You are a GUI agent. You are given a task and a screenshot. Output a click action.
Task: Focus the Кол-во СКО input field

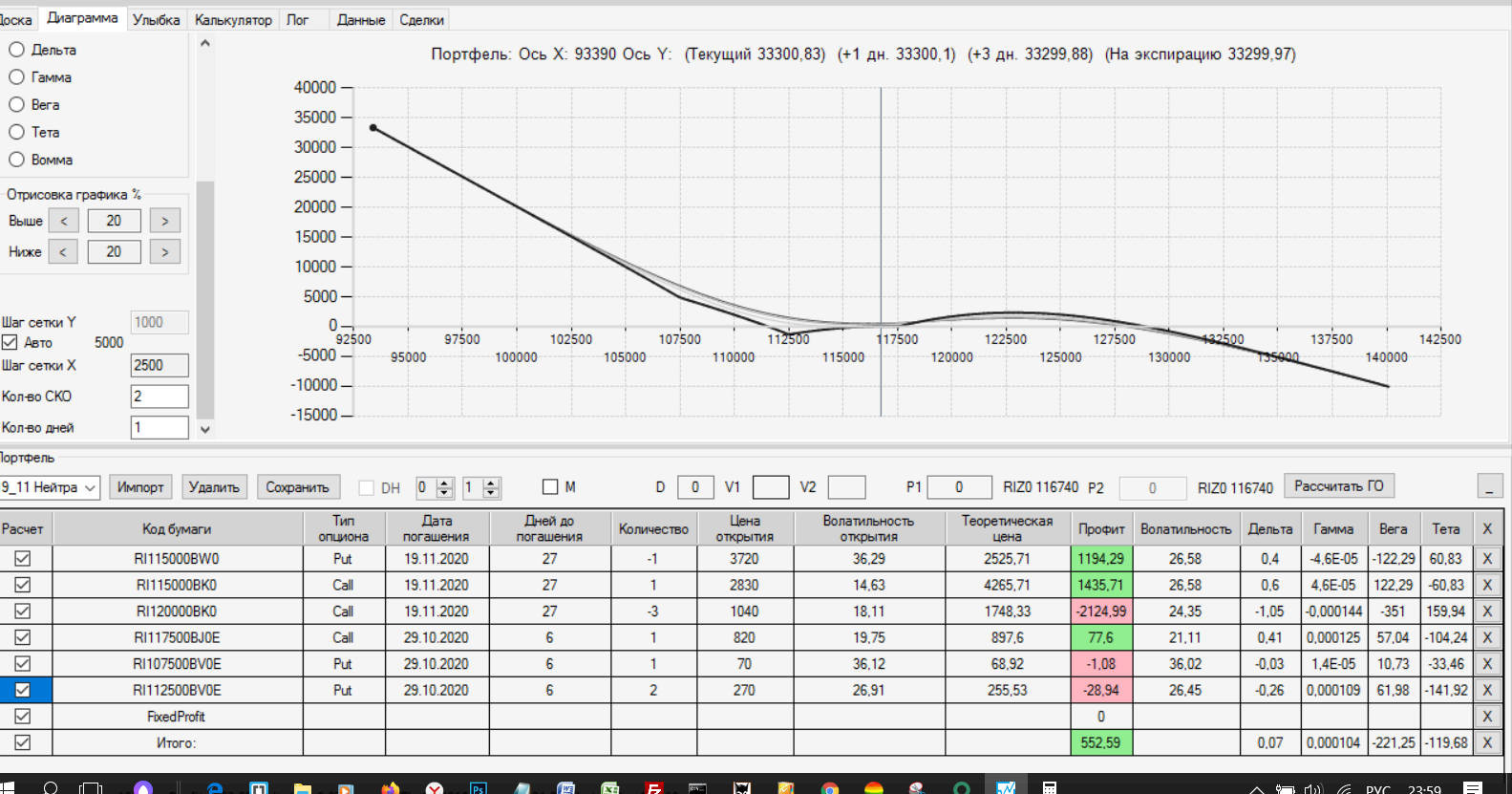click(x=160, y=397)
